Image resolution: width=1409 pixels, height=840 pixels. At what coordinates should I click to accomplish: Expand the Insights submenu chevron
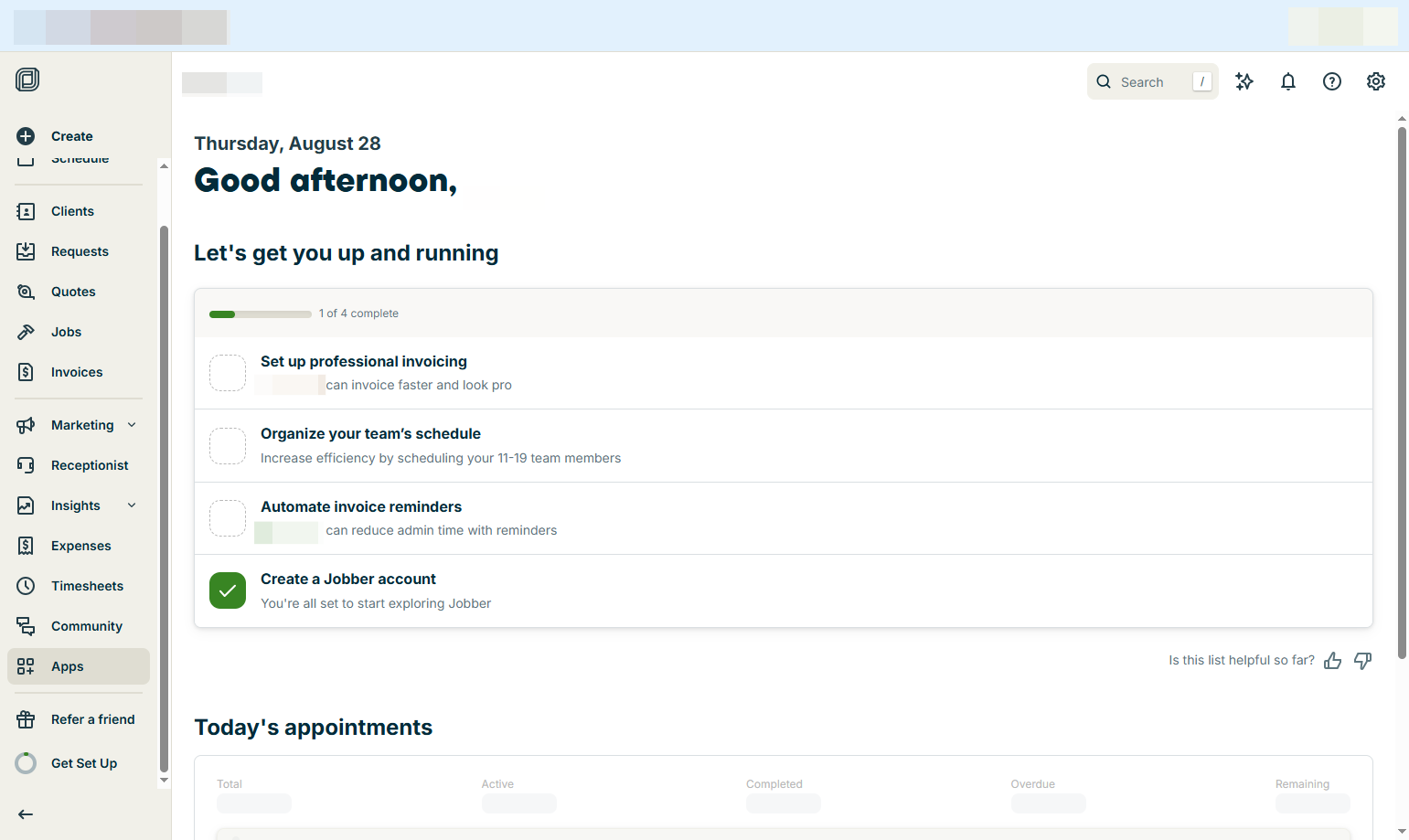[132, 505]
